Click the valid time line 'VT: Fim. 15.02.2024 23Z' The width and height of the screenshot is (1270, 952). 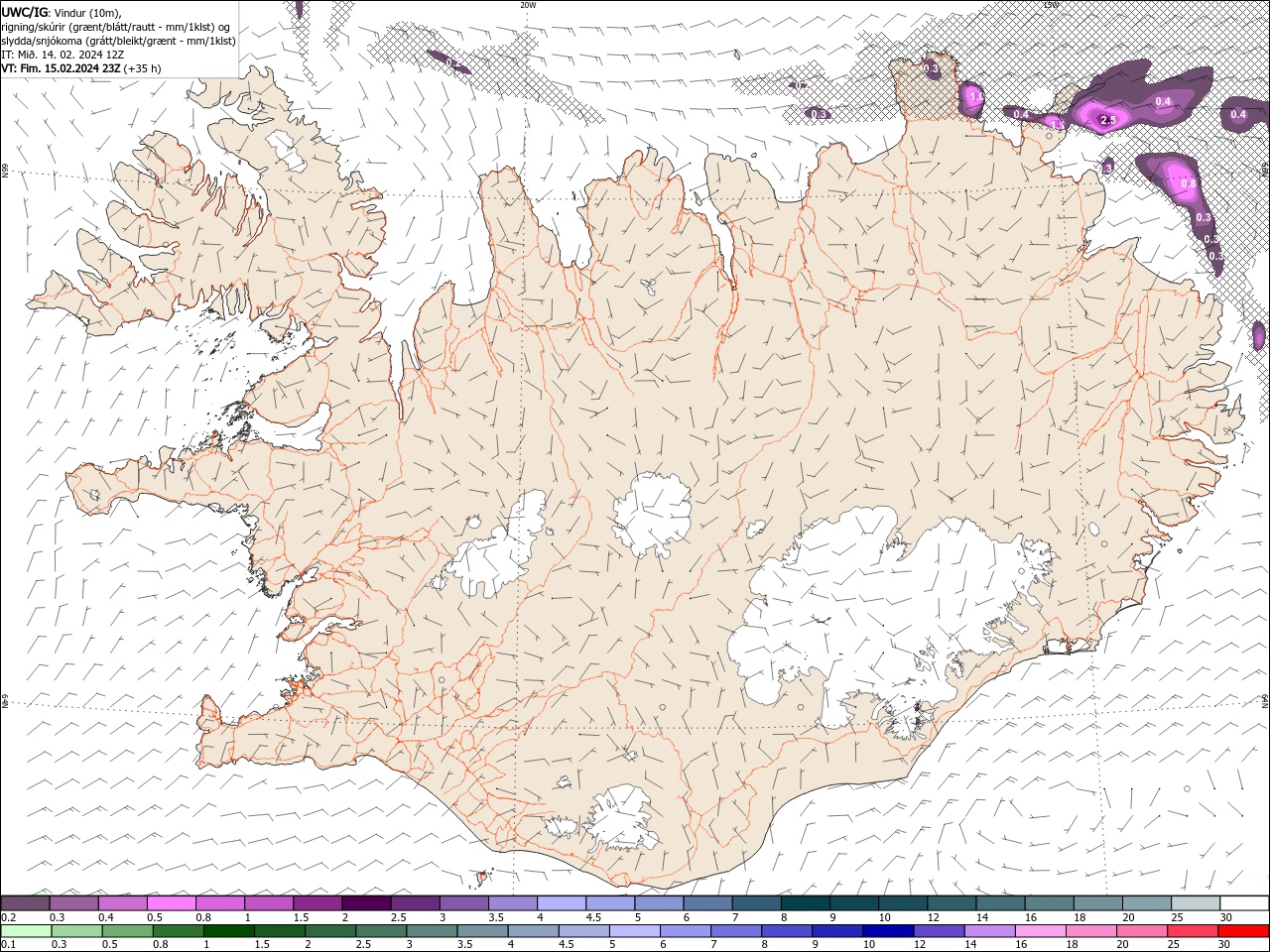pos(63,68)
